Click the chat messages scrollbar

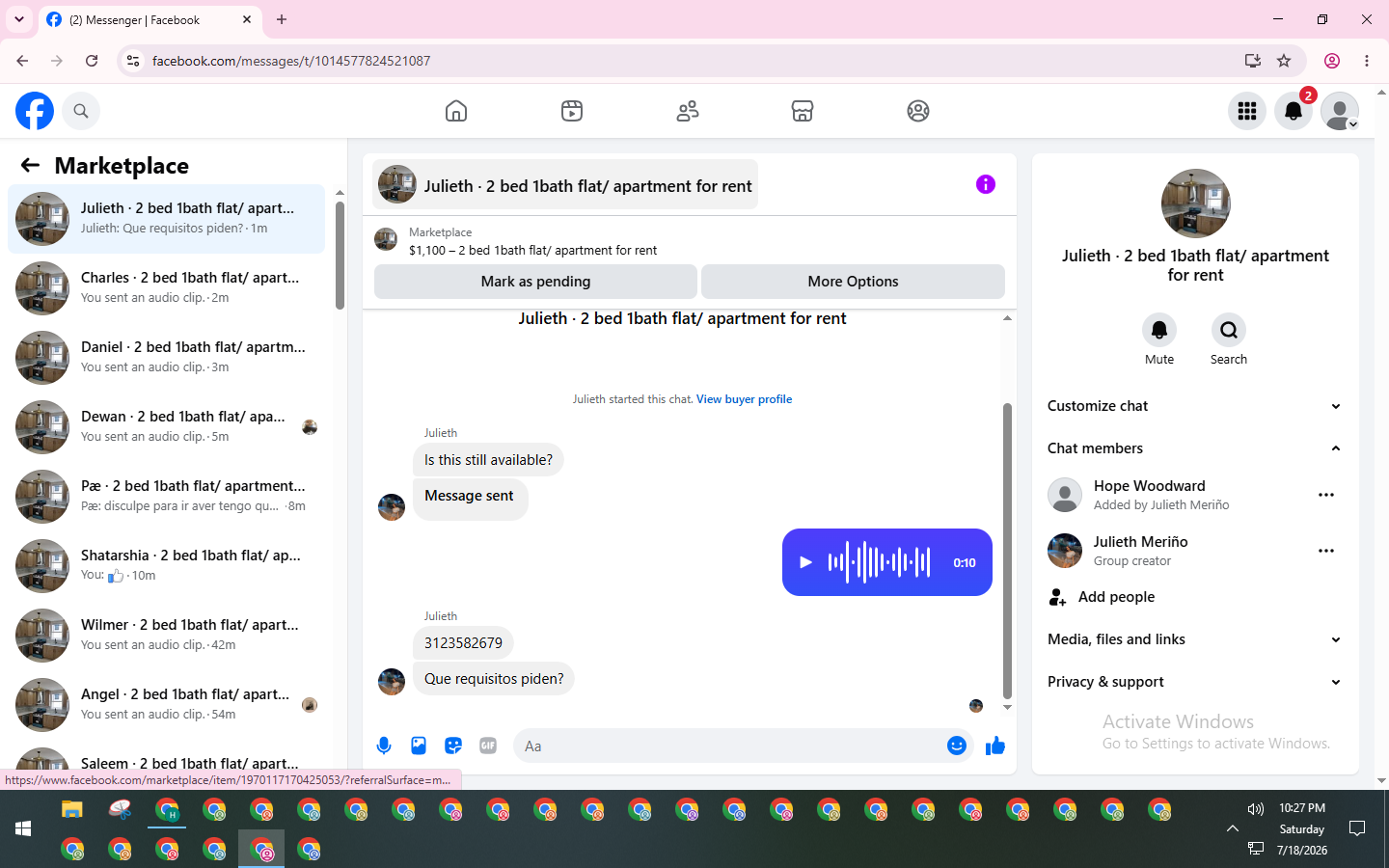click(1007, 550)
